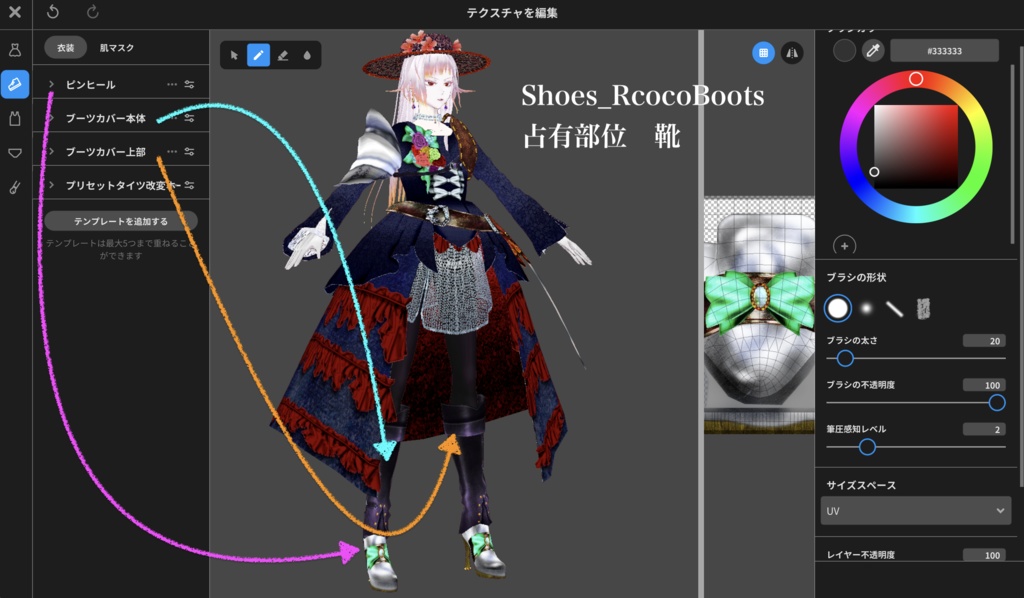
Task: Expand the ピンヒール layer group
Action: (50, 84)
